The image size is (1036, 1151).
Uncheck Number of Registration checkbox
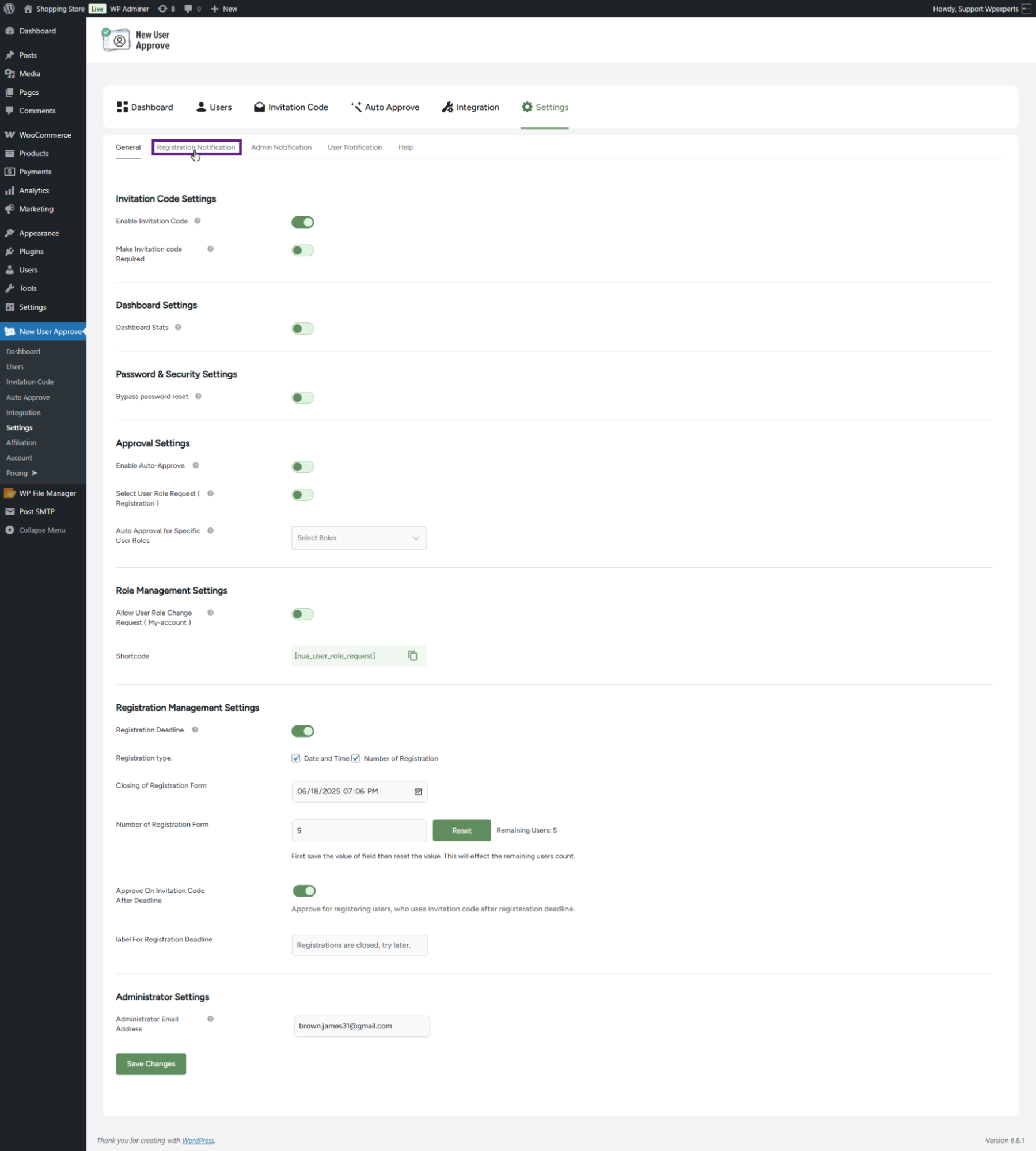pos(356,758)
